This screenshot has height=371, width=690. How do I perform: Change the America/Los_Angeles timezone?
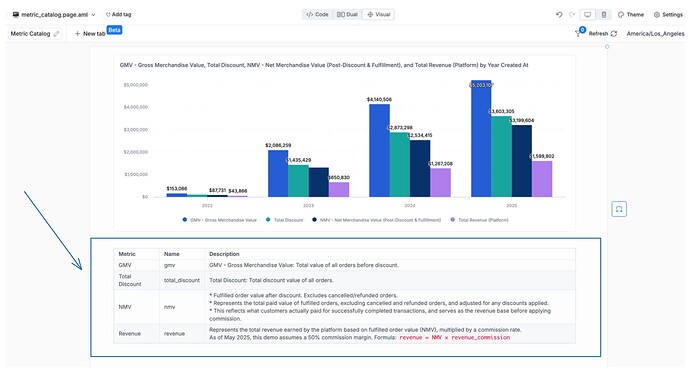point(655,33)
